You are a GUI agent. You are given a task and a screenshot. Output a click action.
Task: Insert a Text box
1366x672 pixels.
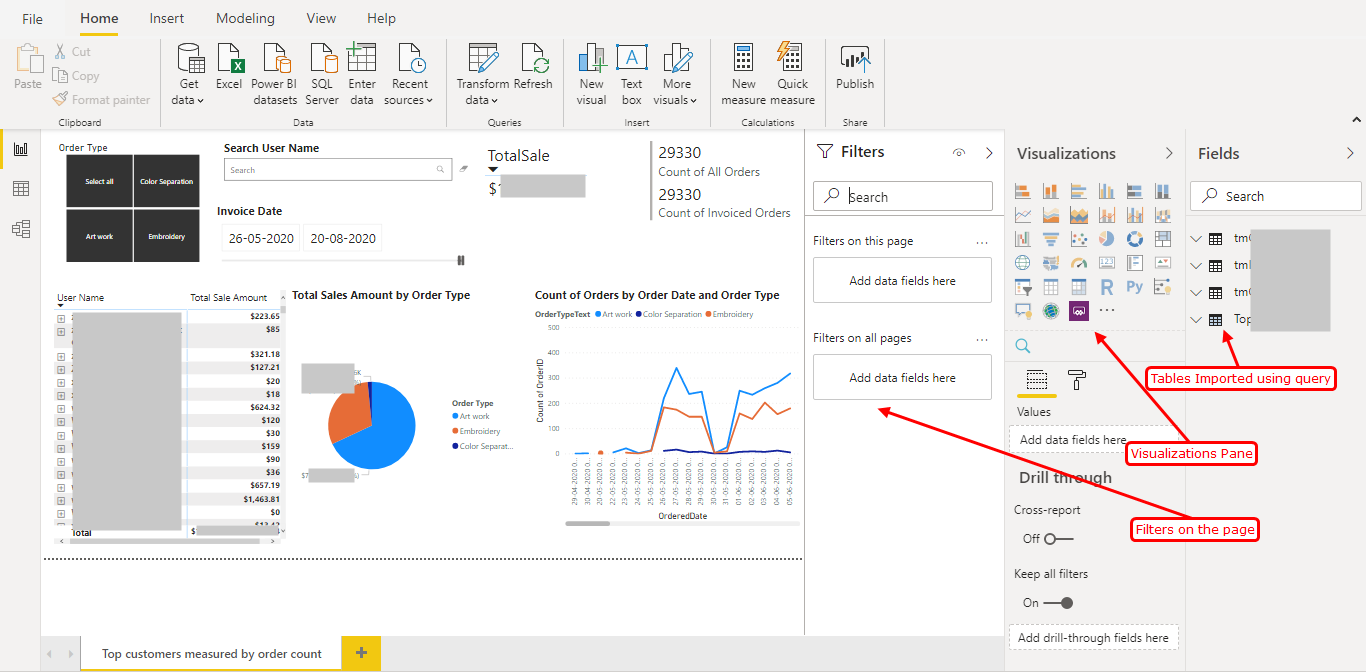pyautogui.click(x=631, y=60)
